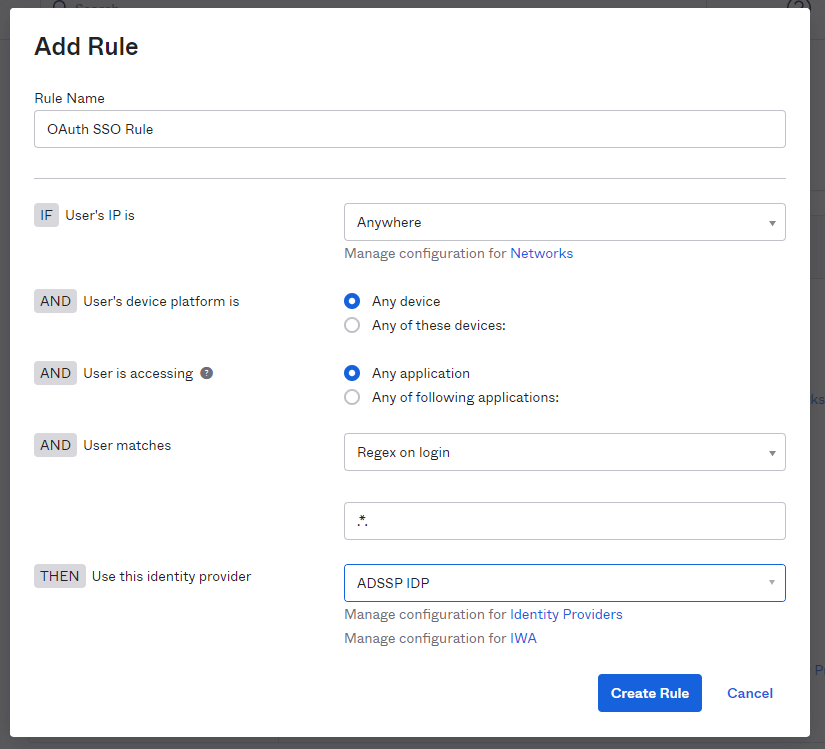Click the Rule Name field label

pyautogui.click(x=69, y=98)
